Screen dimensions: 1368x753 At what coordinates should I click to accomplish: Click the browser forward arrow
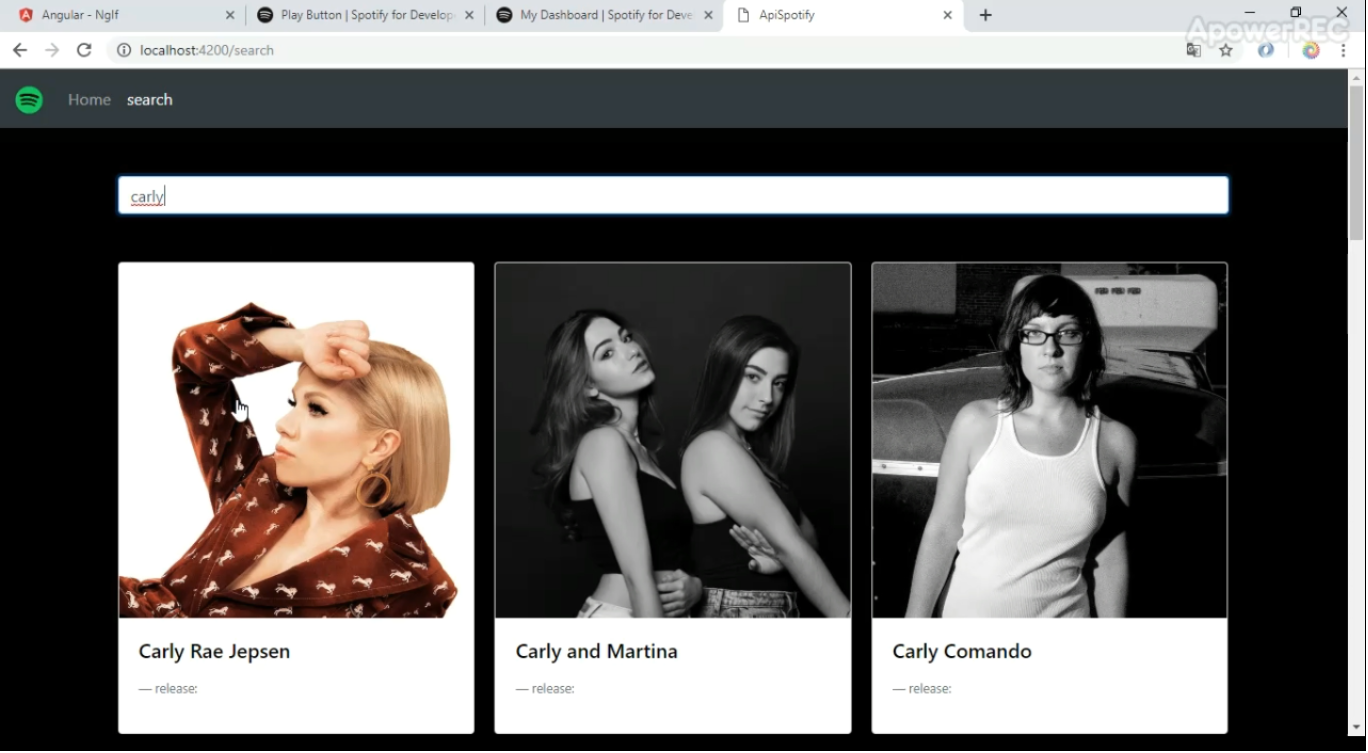[52, 50]
